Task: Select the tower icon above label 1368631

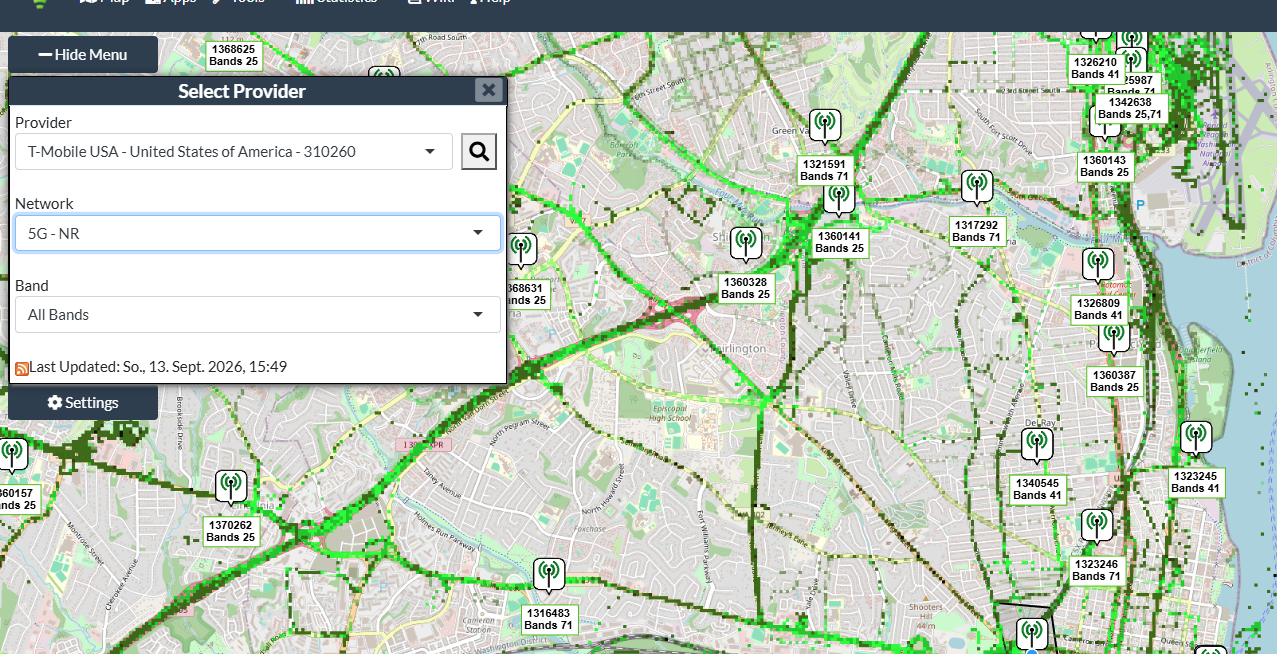Action: pyautogui.click(x=521, y=250)
